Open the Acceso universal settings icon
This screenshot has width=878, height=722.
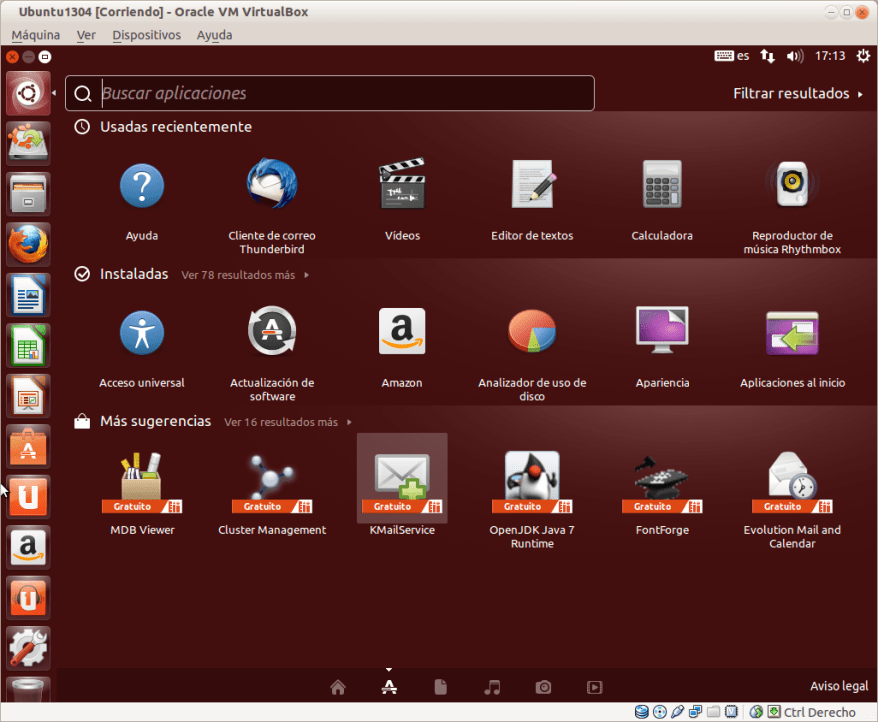click(x=142, y=333)
